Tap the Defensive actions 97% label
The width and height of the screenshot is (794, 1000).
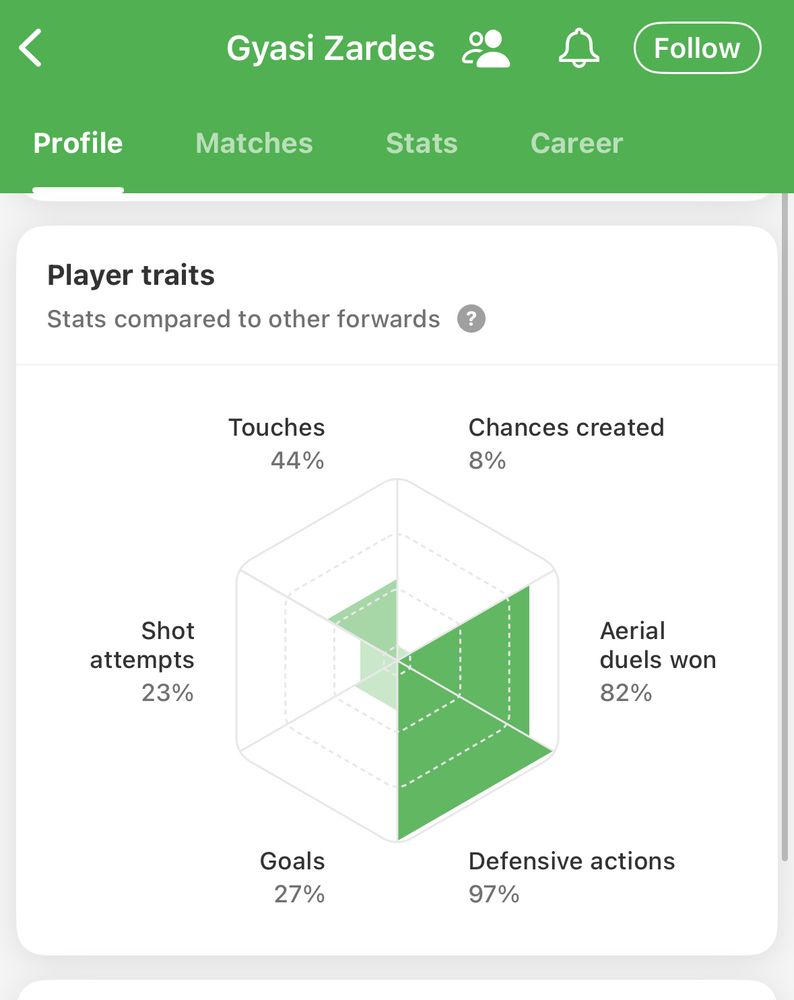(571, 876)
